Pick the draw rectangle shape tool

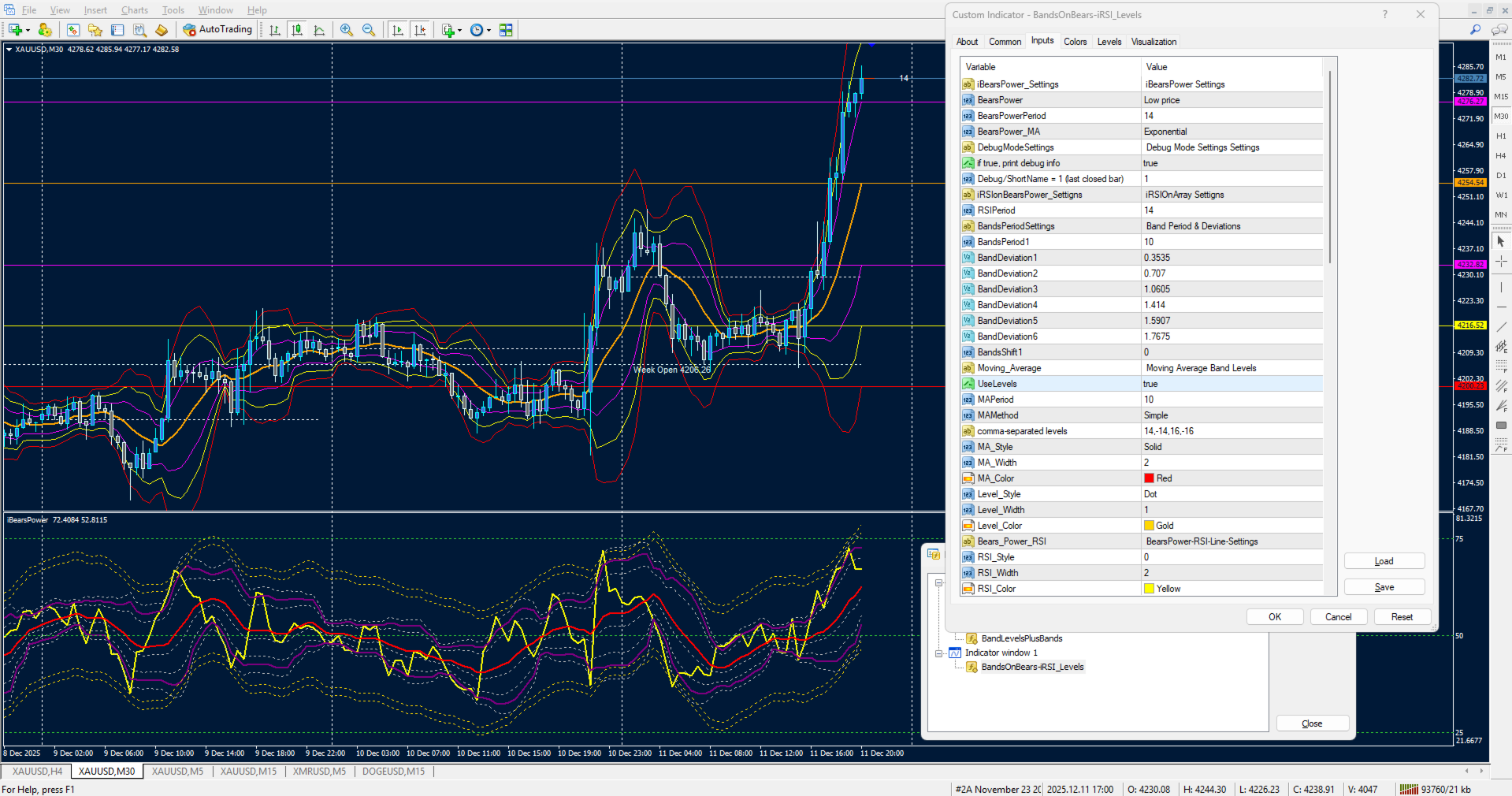1501,426
